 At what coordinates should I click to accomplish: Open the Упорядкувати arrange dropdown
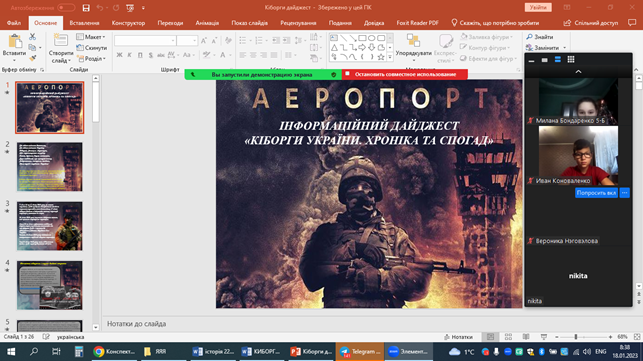pos(414,48)
